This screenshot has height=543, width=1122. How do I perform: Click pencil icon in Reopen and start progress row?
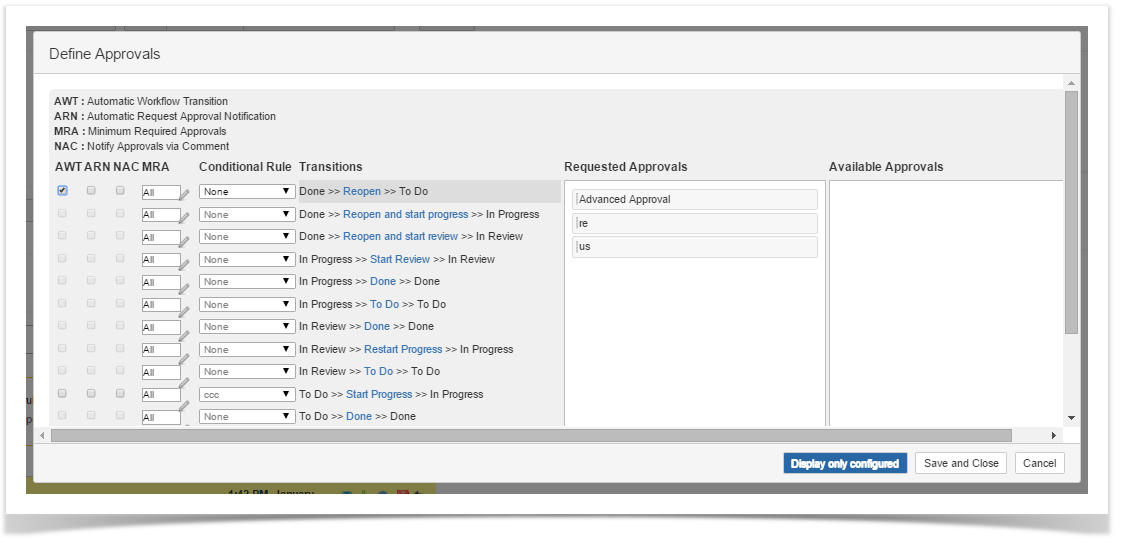click(184, 220)
